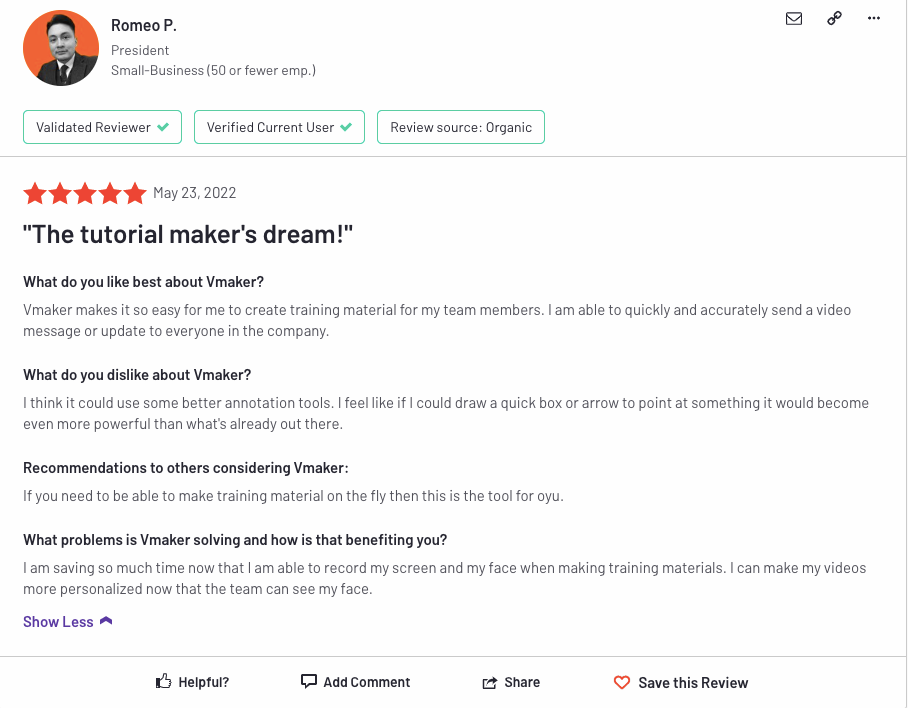Open Romeo P.'s profile photo
The width and height of the screenshot is (908, 708).
pos(61,47)
